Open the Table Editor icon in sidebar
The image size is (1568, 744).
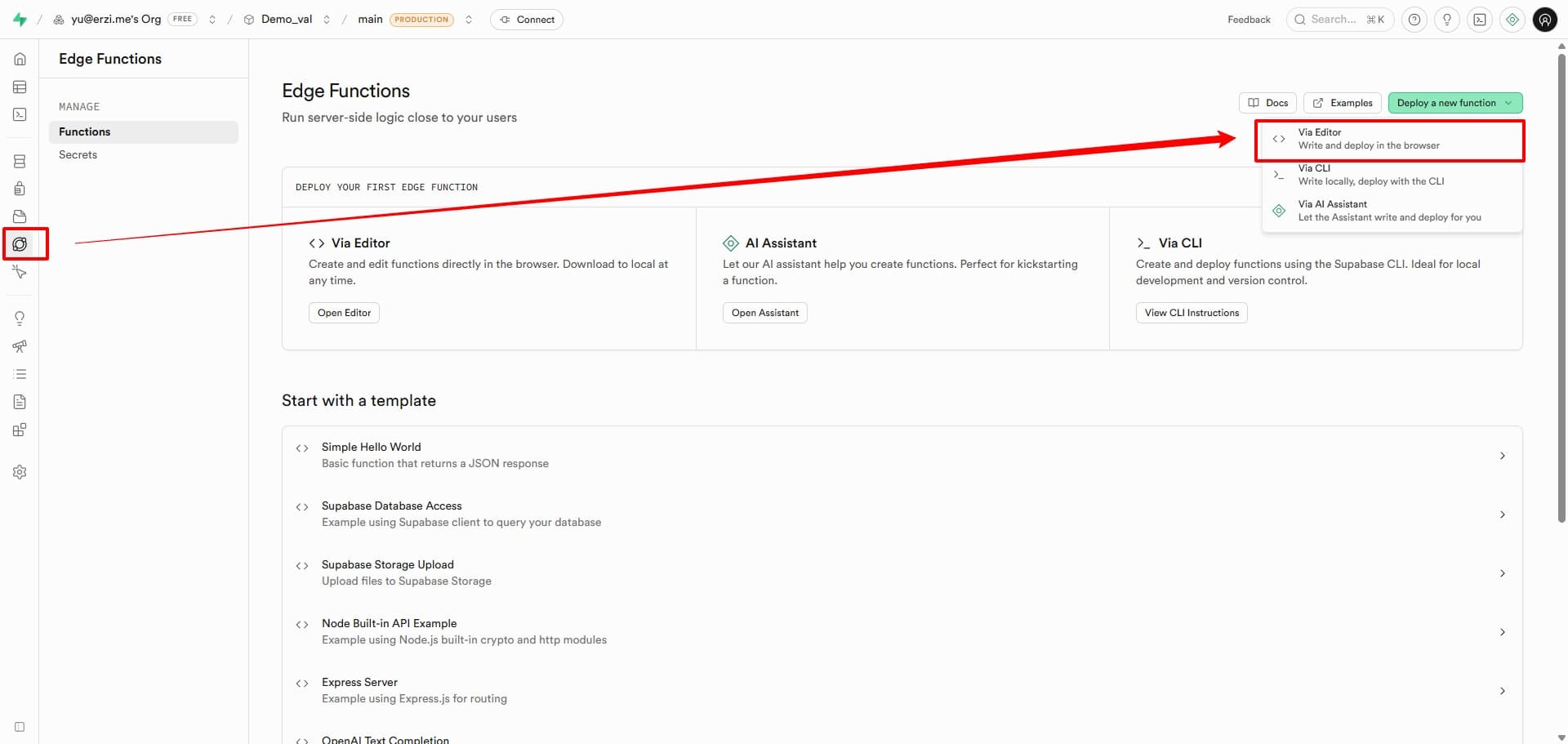(20, 87)
